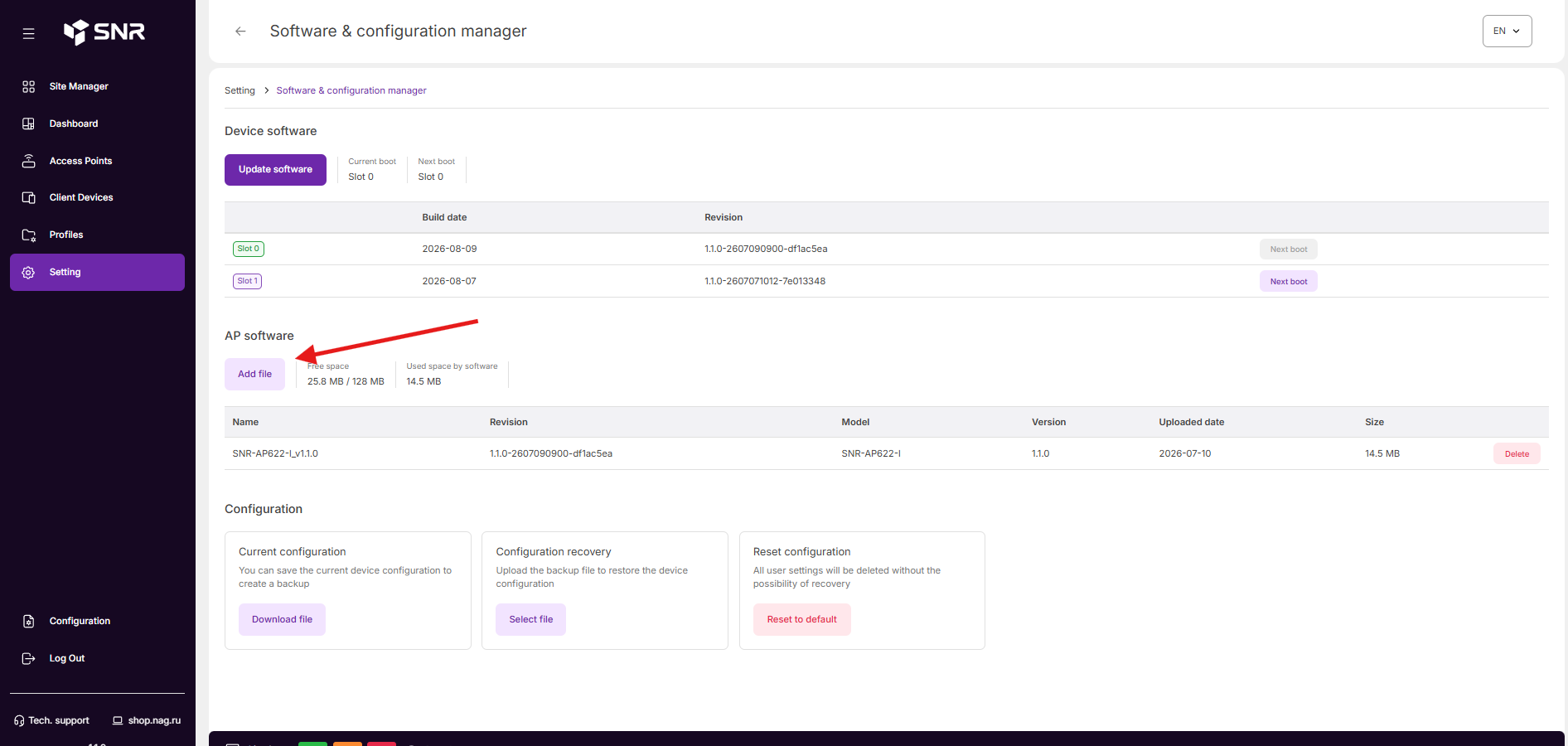Open Client Devices menu item
The image size is (1568, 746).
click(x=97, y=197)
